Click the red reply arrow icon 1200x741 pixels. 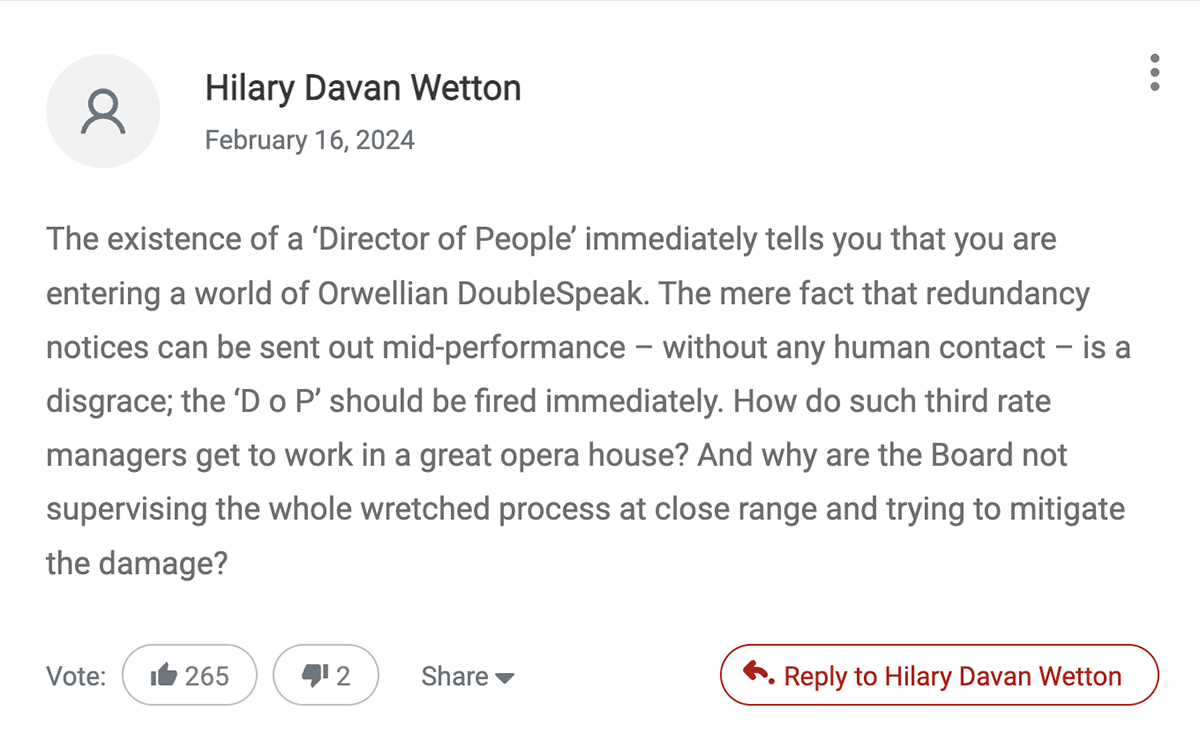point(757,675)
